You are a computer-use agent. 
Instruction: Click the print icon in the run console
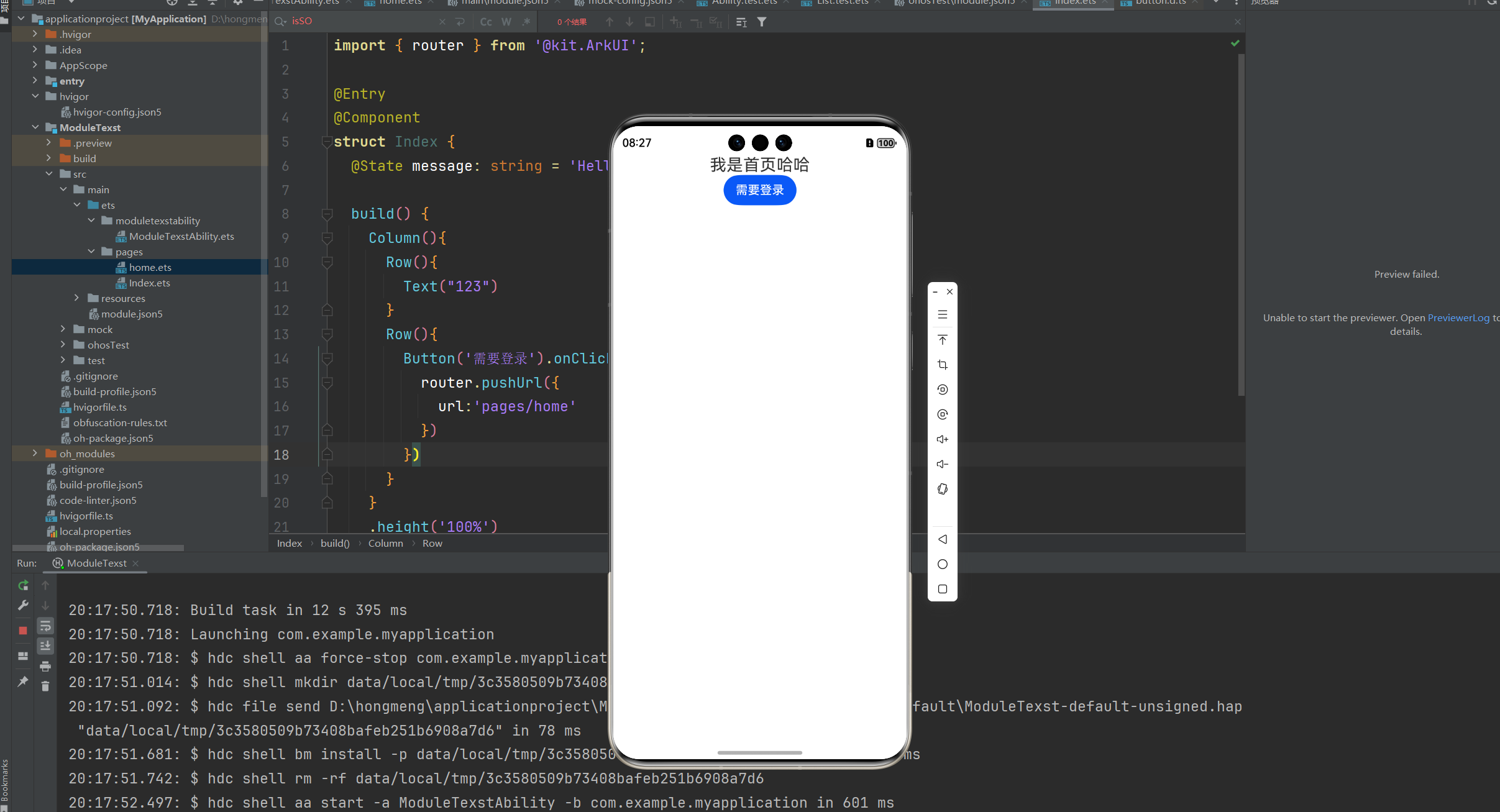click(45, 666)
